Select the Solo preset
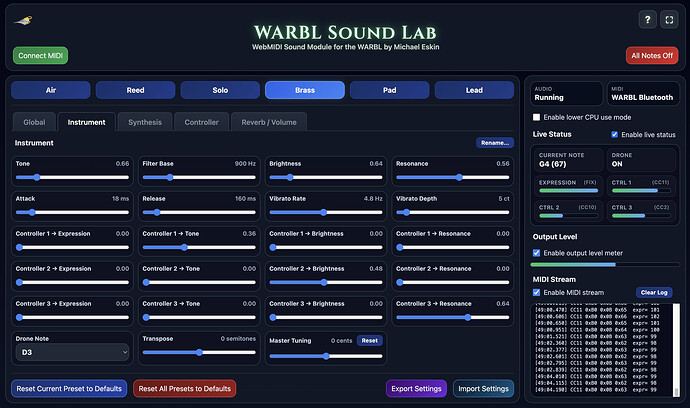This screenshot has height=408, width=690. coord(220,90)
